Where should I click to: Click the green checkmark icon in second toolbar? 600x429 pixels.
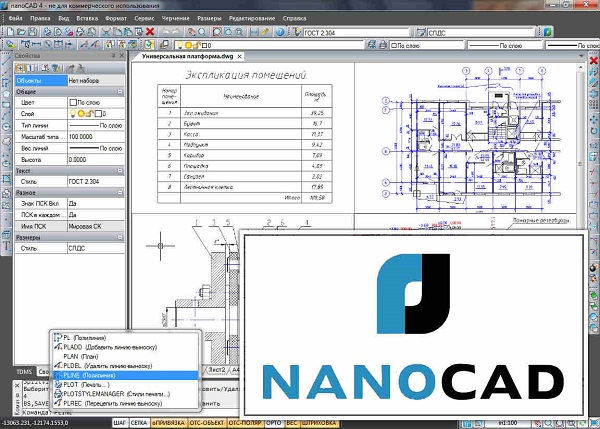(149, 45)
